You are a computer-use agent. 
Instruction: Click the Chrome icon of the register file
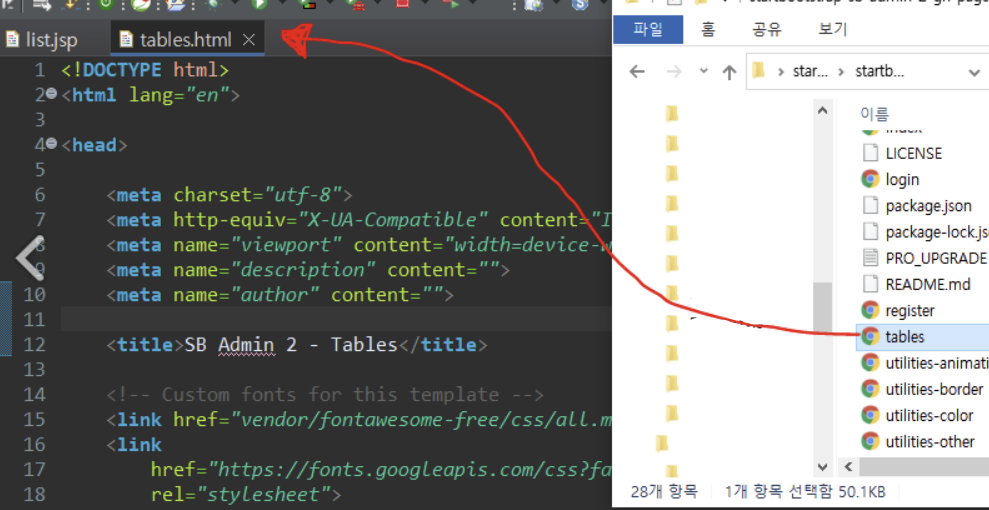click(870, 310)
